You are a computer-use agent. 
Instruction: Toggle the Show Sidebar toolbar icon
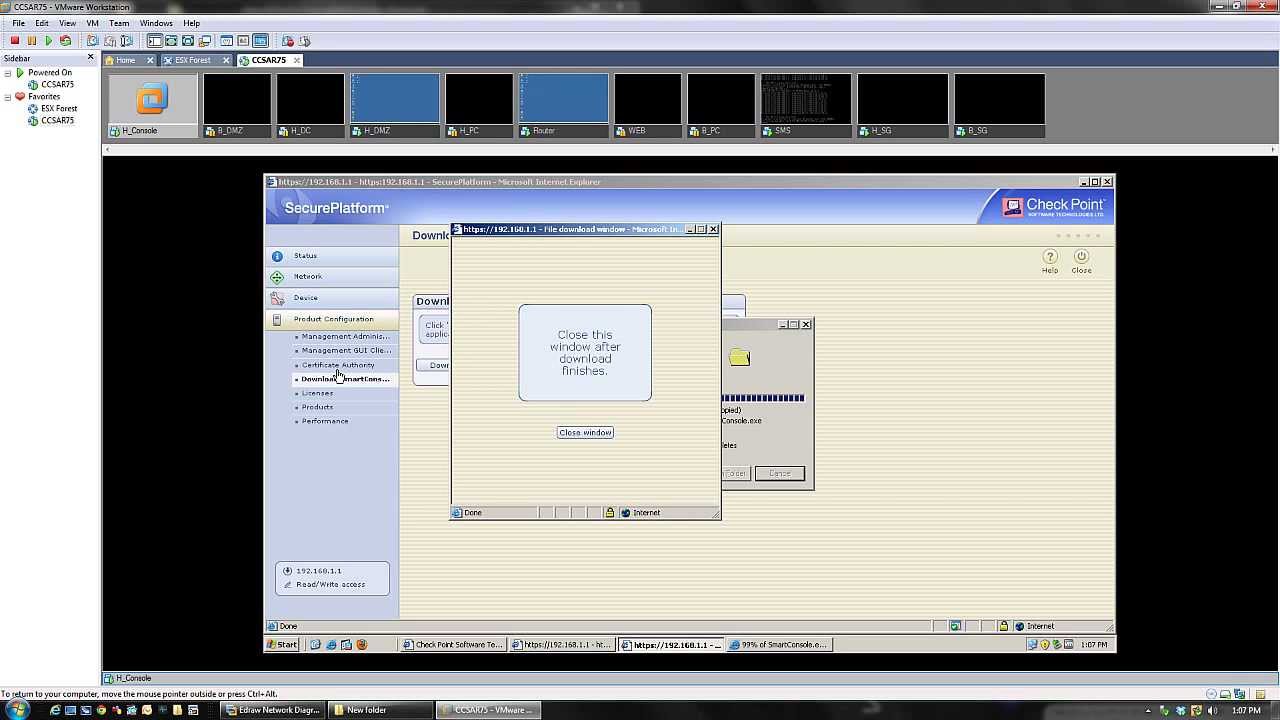(154, 41)
